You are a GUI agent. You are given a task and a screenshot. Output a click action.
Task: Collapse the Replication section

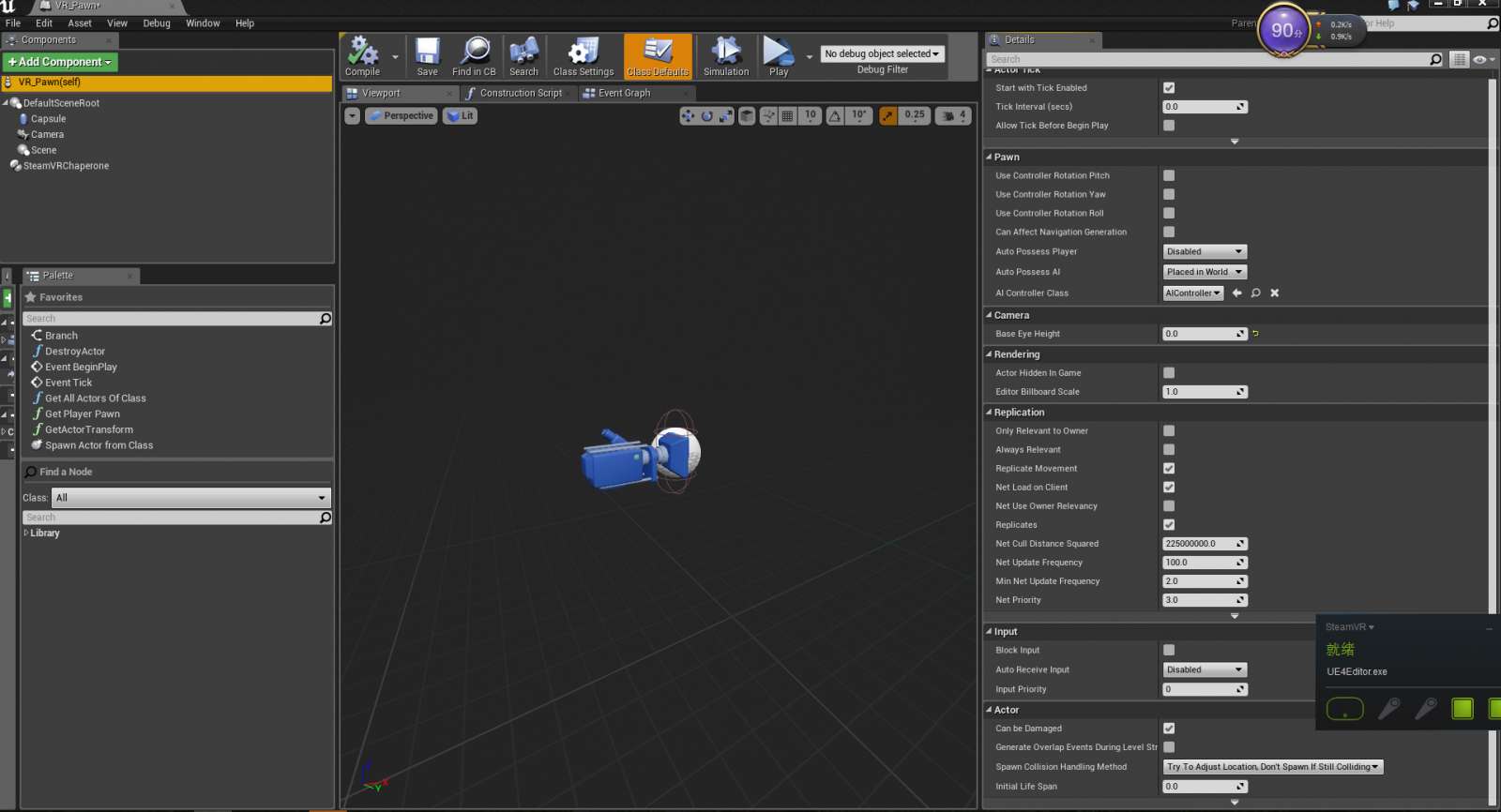[x=1018, y=413]
